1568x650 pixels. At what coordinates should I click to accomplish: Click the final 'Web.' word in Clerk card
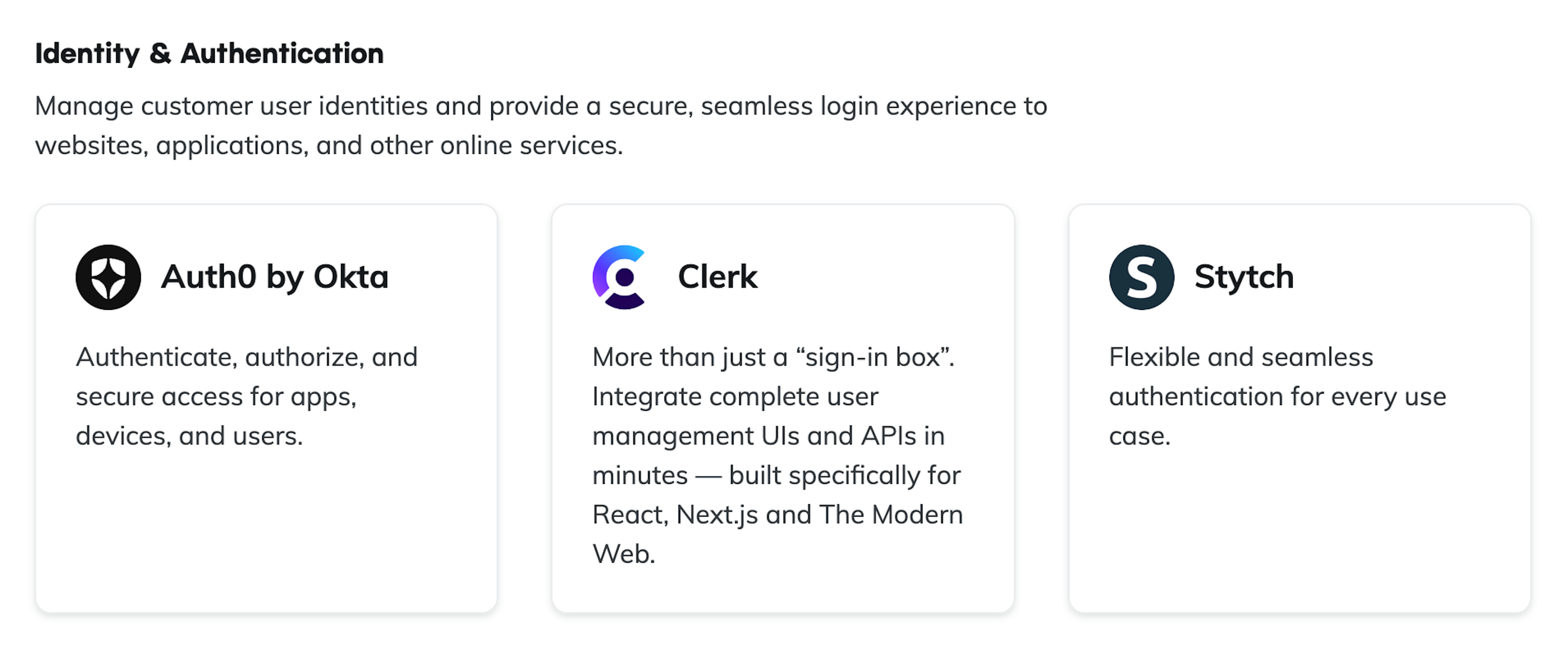[x=623, y=554]
